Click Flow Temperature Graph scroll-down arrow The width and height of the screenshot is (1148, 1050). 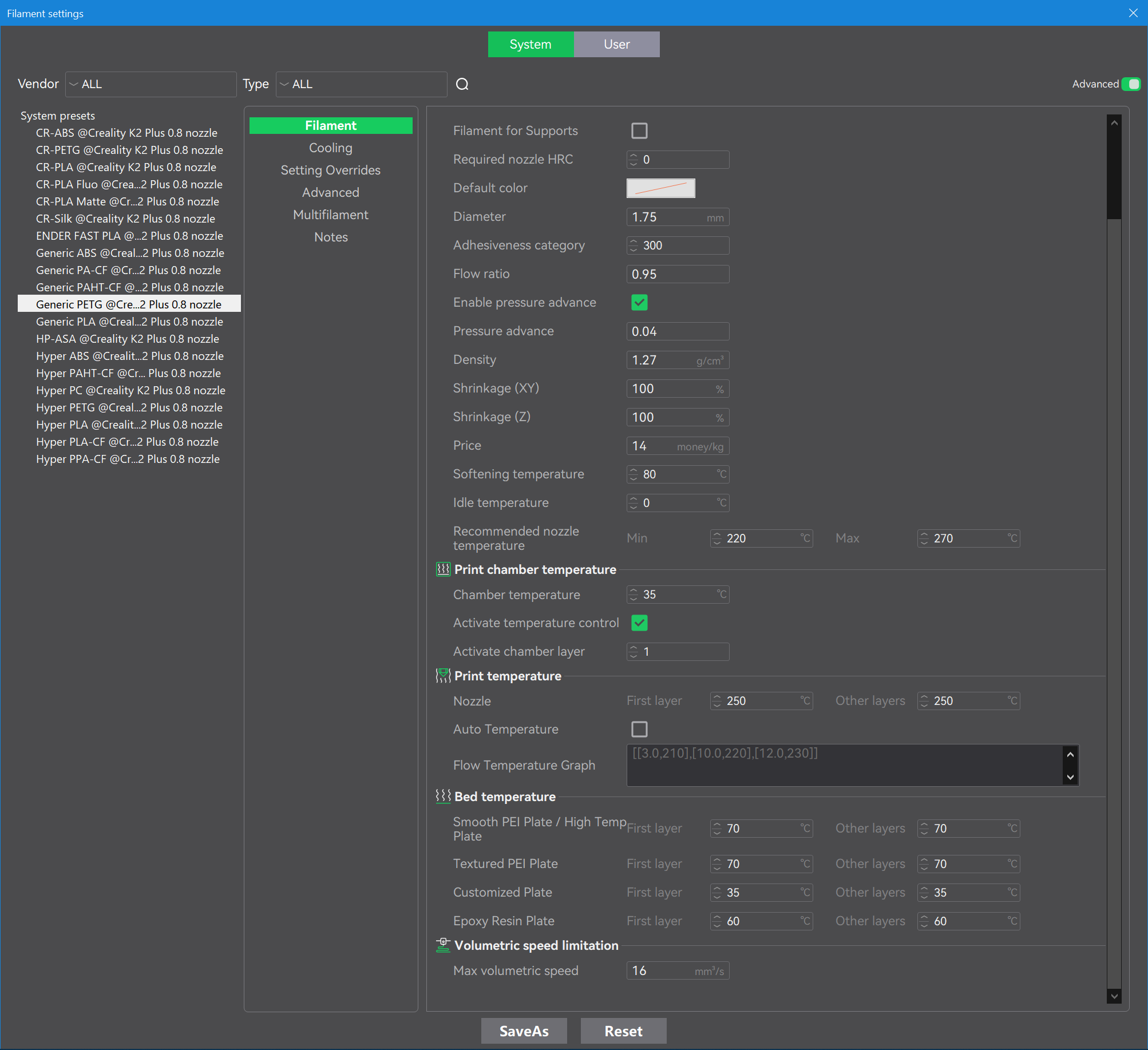1070,777
